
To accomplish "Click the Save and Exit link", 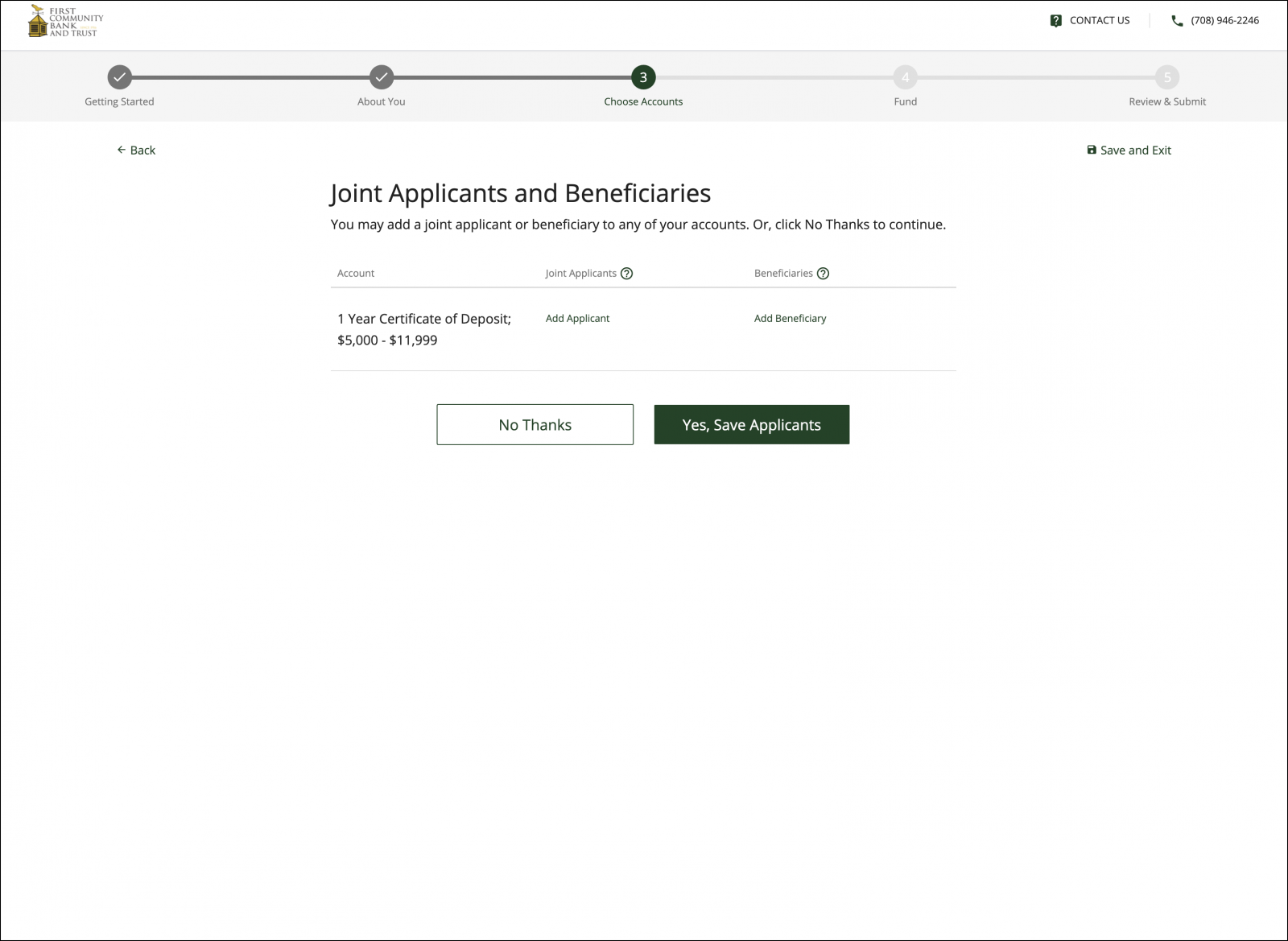I will 1129,150.
